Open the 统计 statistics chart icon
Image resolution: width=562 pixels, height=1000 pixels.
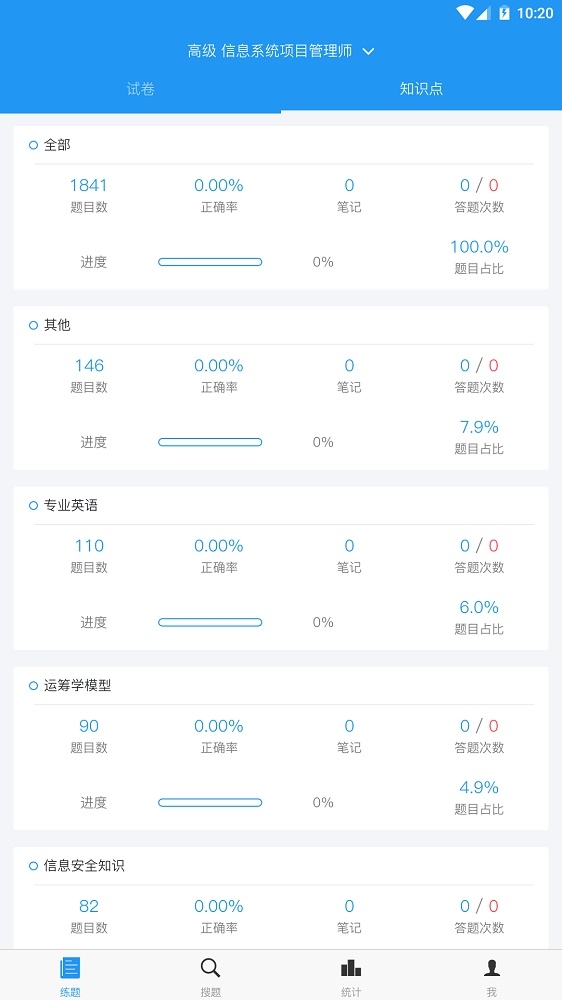[x=351, y=969]
